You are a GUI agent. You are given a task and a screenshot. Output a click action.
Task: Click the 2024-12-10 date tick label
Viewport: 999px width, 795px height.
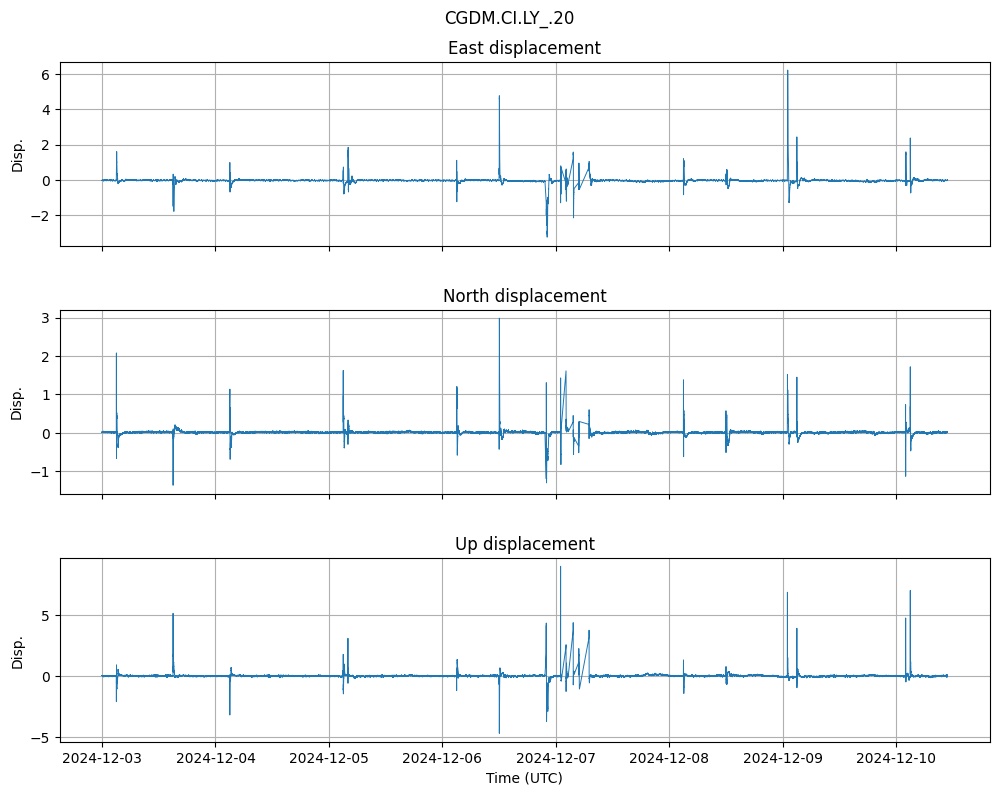[896, 758]
